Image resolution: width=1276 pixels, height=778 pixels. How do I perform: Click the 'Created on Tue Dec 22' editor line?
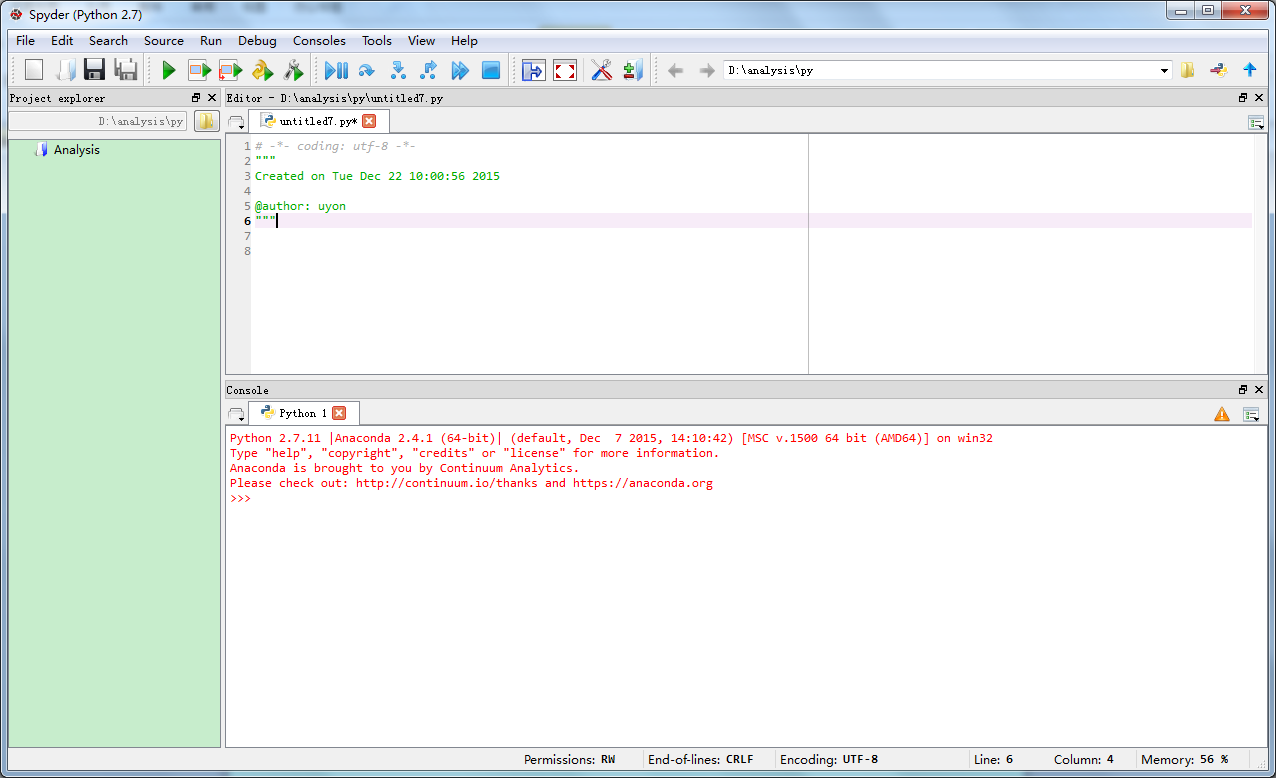(377, 176)
